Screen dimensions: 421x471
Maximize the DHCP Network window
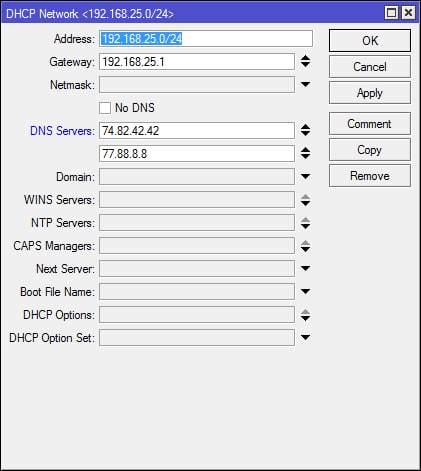[391, 13]
